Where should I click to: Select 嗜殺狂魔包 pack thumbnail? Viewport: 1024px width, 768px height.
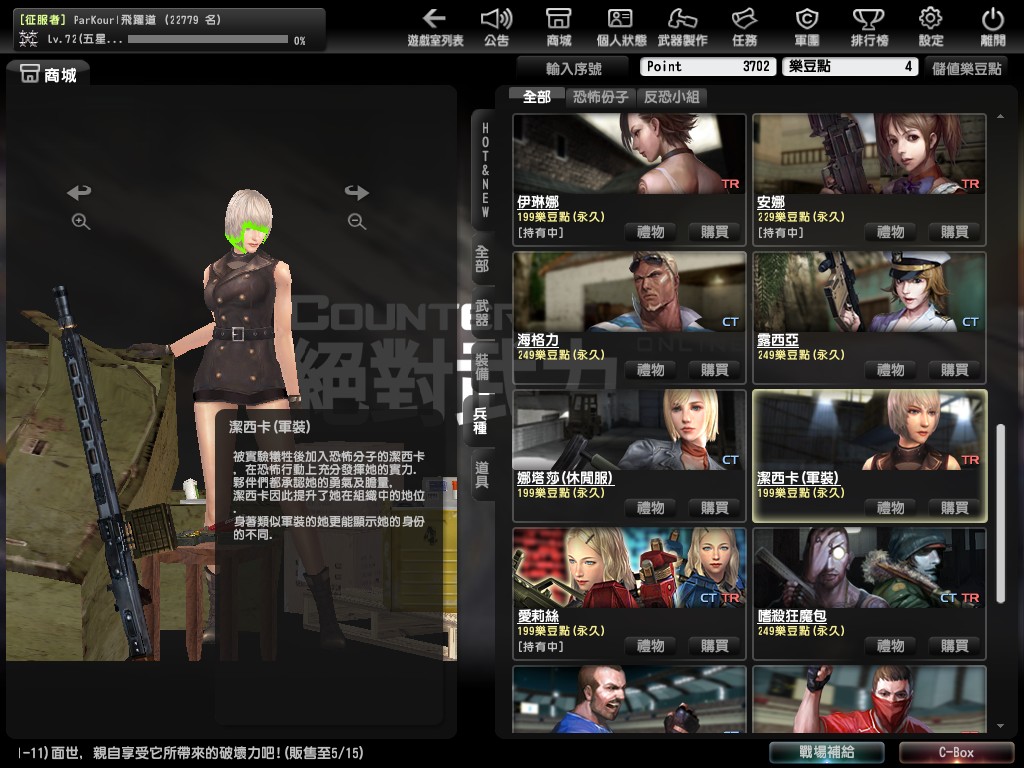click(x=869, y=568)
